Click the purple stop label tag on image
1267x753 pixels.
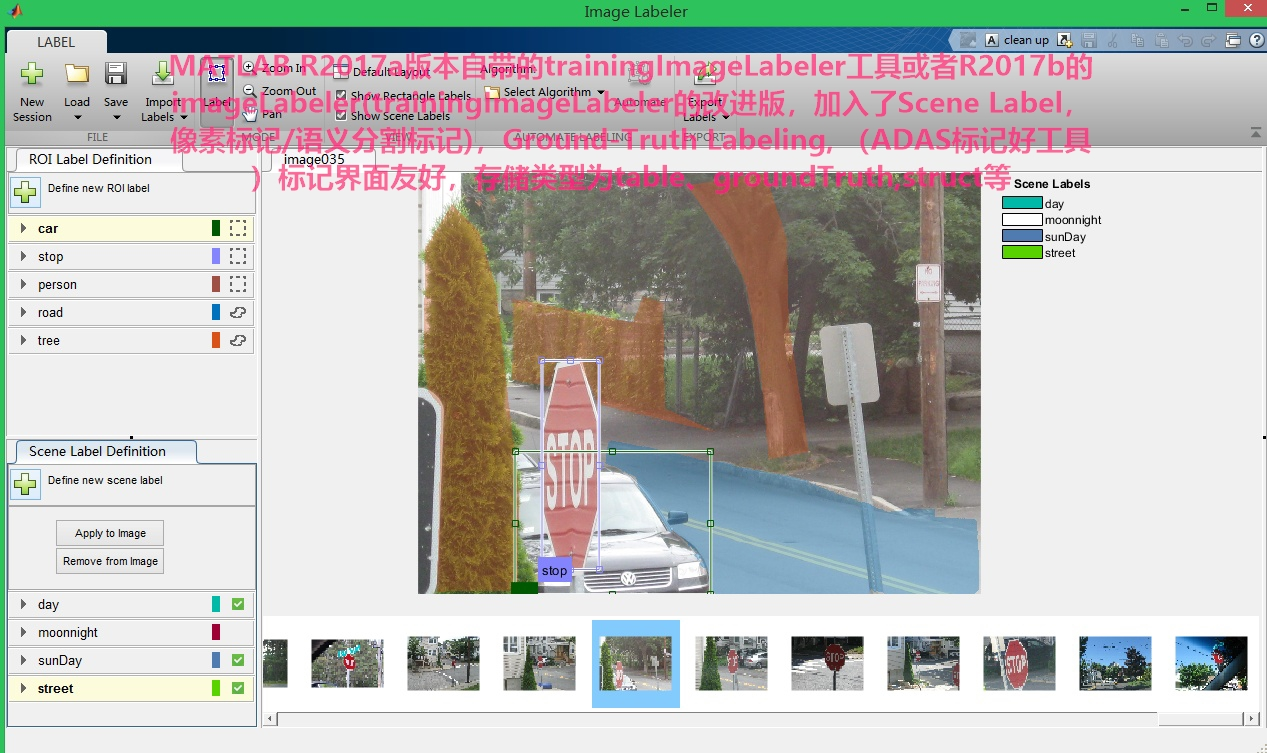pyautogui.click(x=554, y=570)
